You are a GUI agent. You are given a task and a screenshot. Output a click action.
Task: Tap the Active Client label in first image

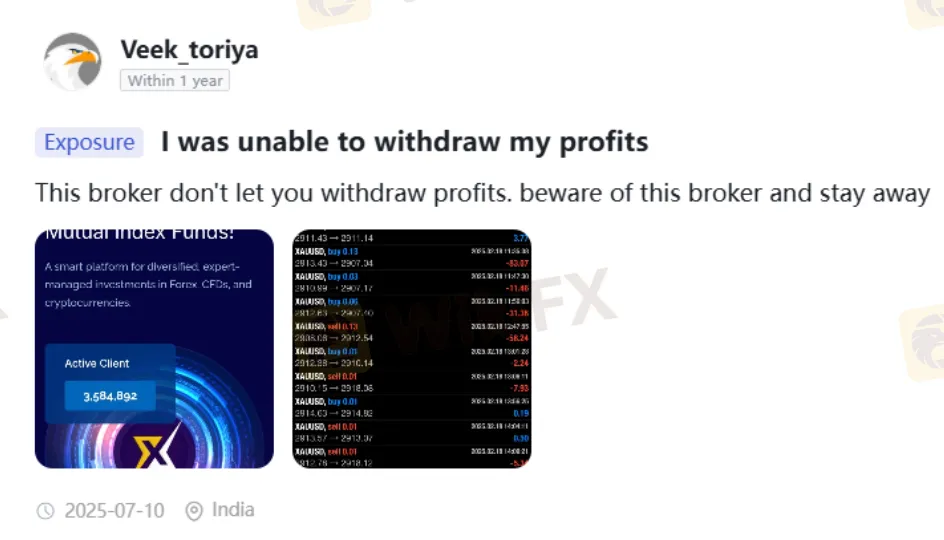coord(97,363)
